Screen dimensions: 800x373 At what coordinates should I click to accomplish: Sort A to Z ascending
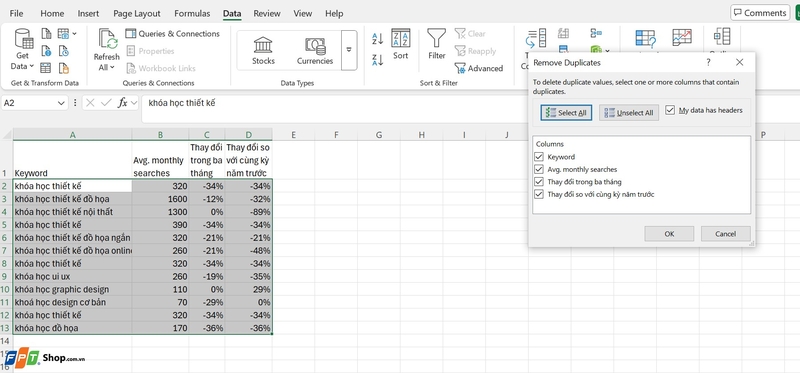tap(378, 38)
